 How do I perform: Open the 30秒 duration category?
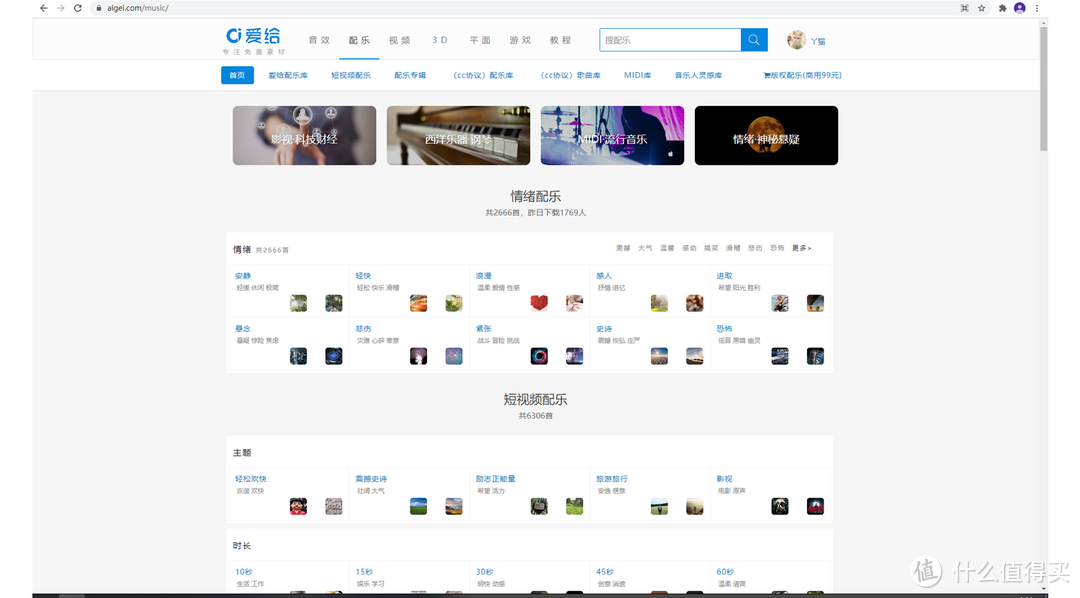tap(484, 572)
